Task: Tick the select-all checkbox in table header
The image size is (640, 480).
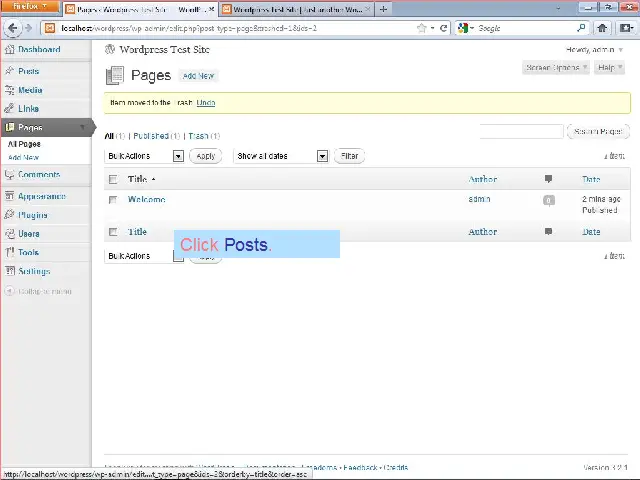Action: 113,179
